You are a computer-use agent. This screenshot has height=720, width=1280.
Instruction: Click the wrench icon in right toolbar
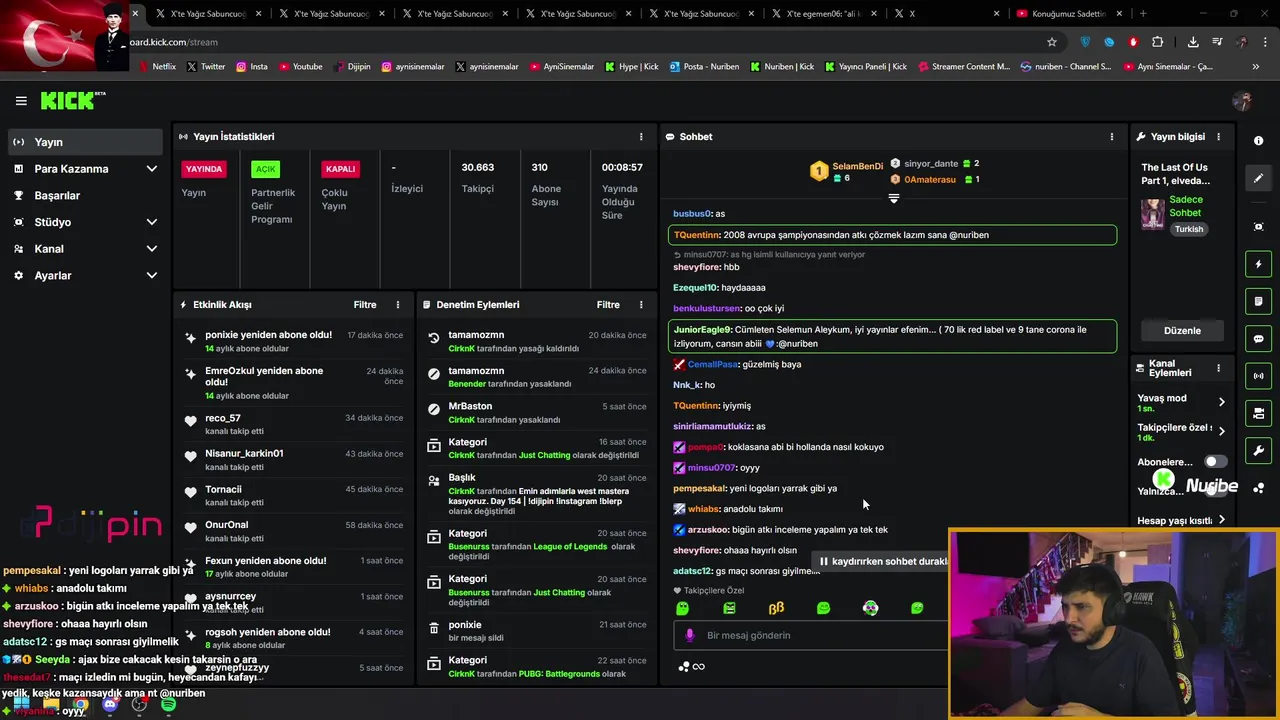coord(1258,451)
